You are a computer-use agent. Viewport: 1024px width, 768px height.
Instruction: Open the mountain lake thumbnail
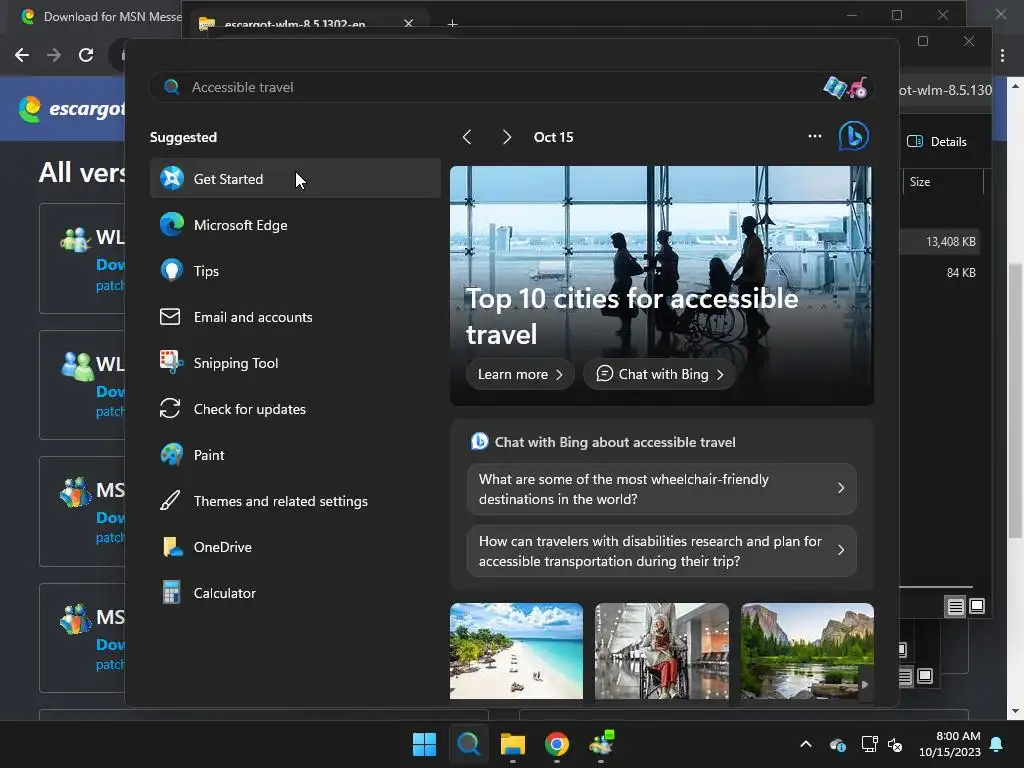(x=807, y=650)
